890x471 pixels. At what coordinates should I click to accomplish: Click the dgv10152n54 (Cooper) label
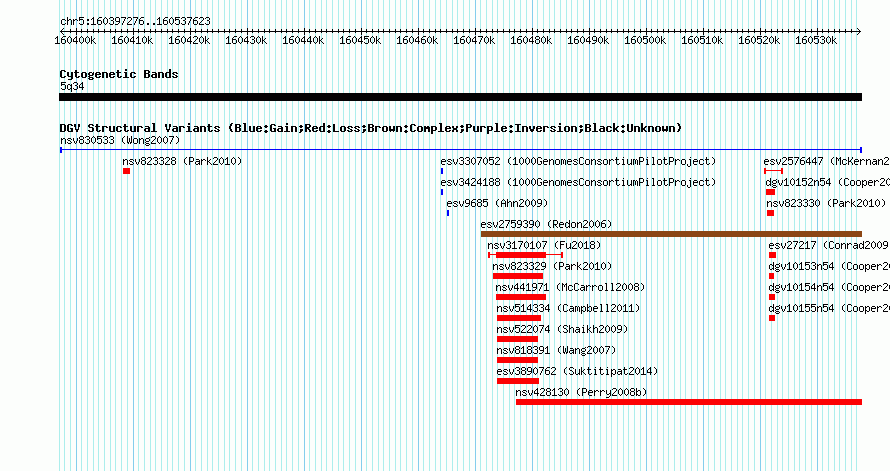coord(828,182)
